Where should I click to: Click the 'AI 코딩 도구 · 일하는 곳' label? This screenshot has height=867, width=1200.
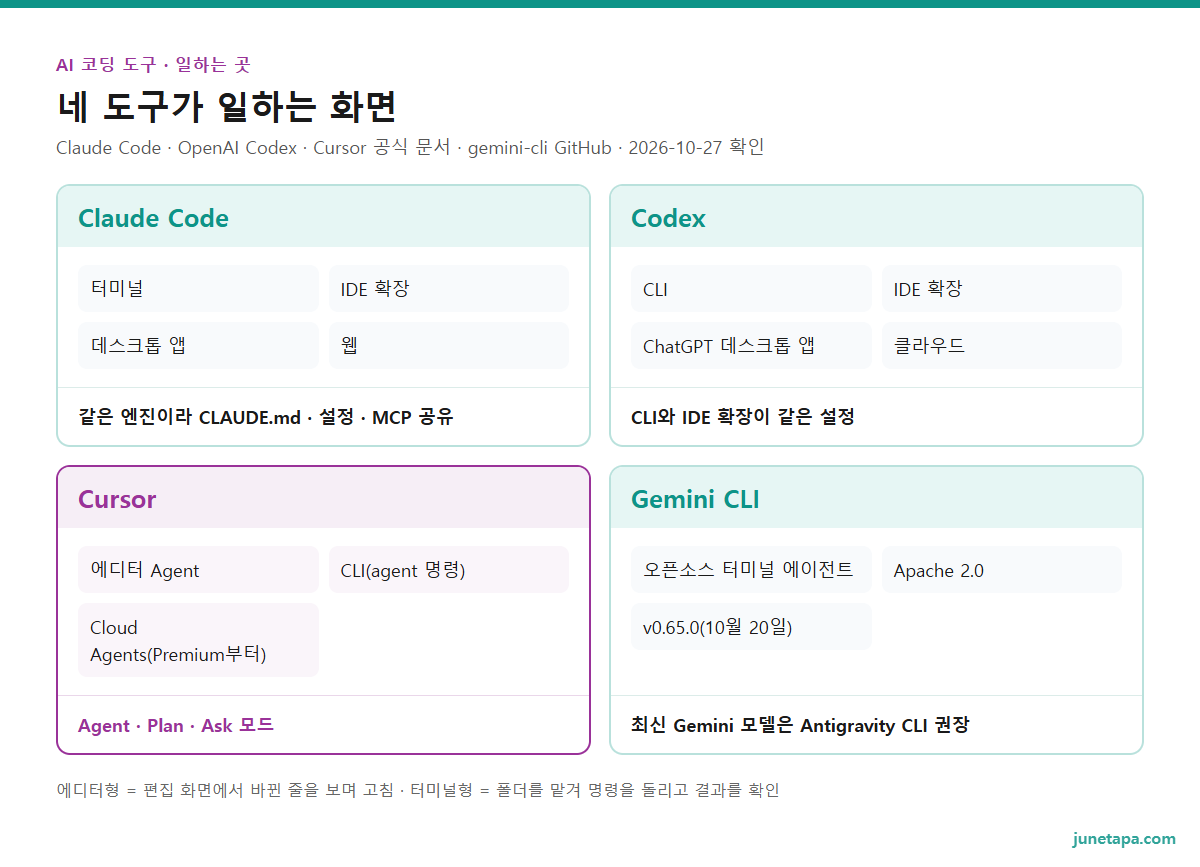tap(153, 65)
